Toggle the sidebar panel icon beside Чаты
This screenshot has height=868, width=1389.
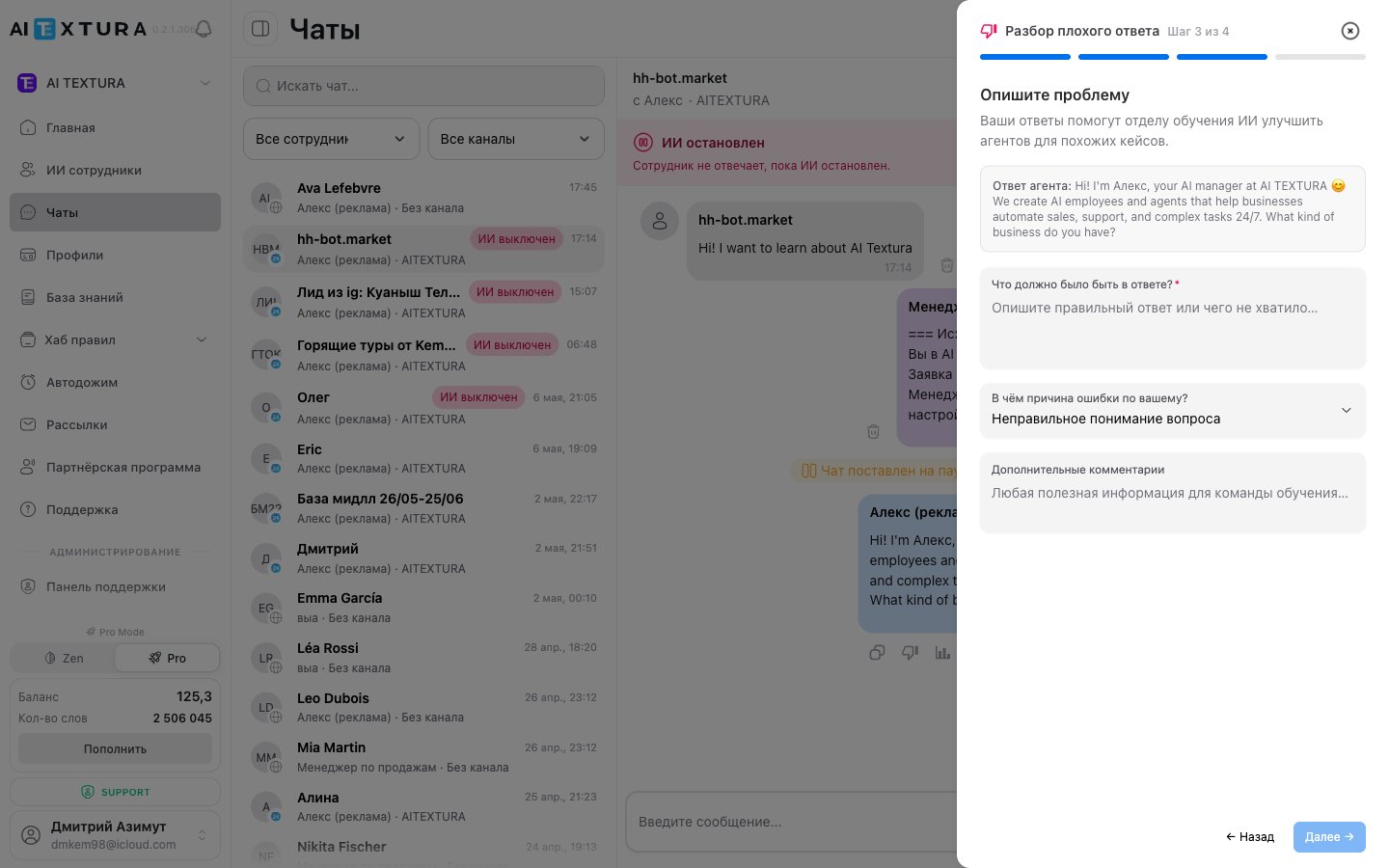260,29
